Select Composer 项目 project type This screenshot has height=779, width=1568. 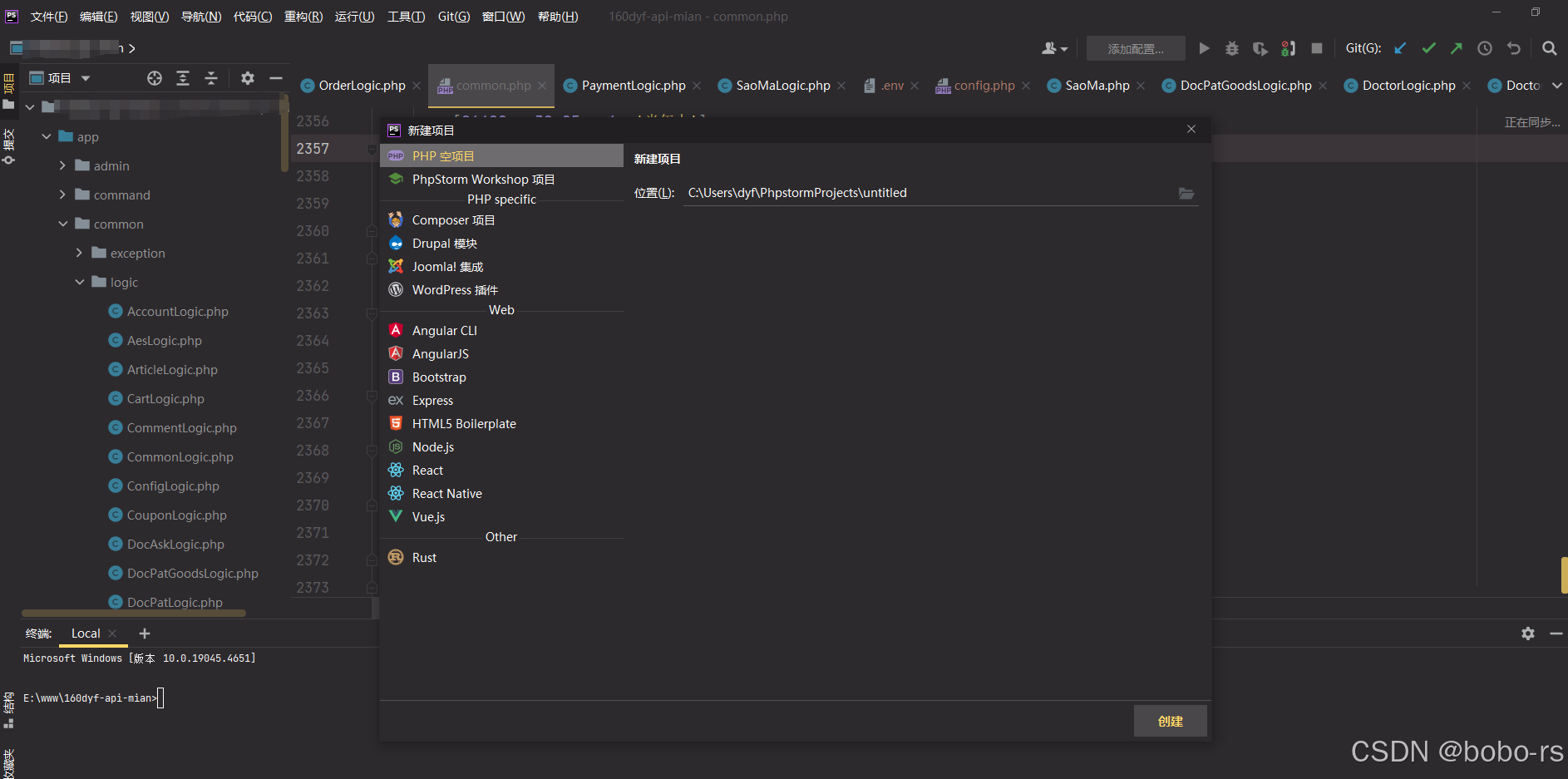pyautogui.click(x=501, y=220)
